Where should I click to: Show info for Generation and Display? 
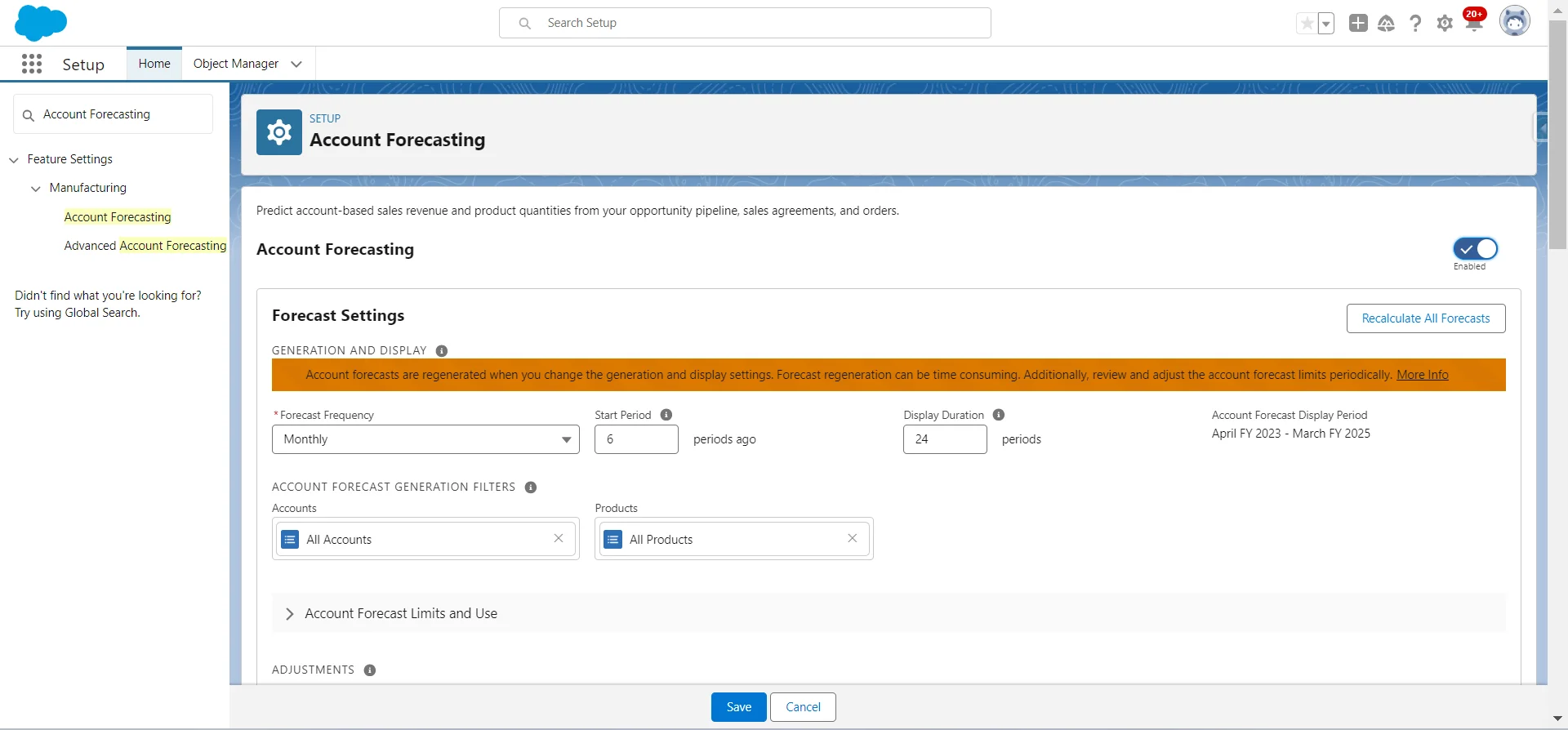442,351
